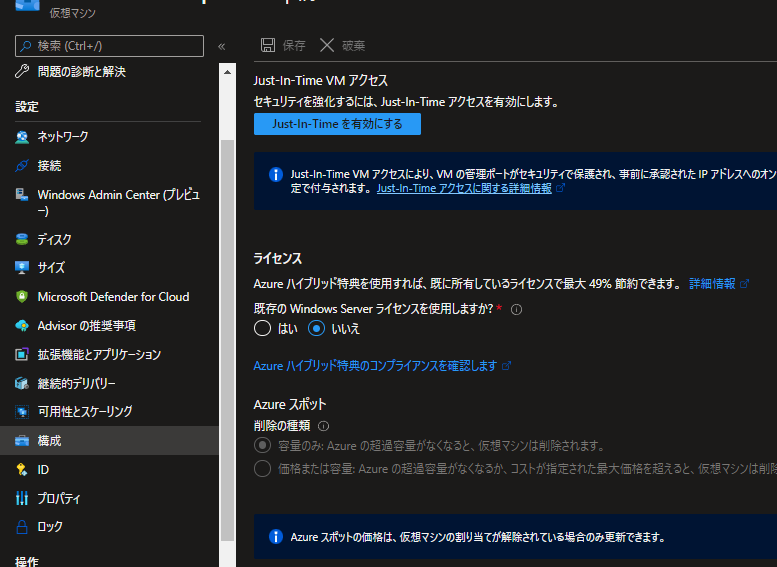Screen dimensions: 777x567
Task: Focus the 検索 (Ctrl+/) input field
Action: [x=110, y=46]
